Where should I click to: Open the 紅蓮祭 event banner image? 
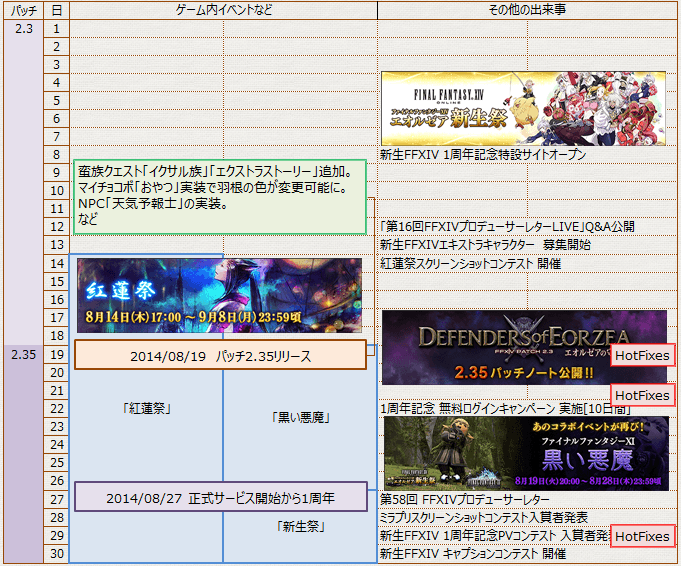tap(219, 295)
